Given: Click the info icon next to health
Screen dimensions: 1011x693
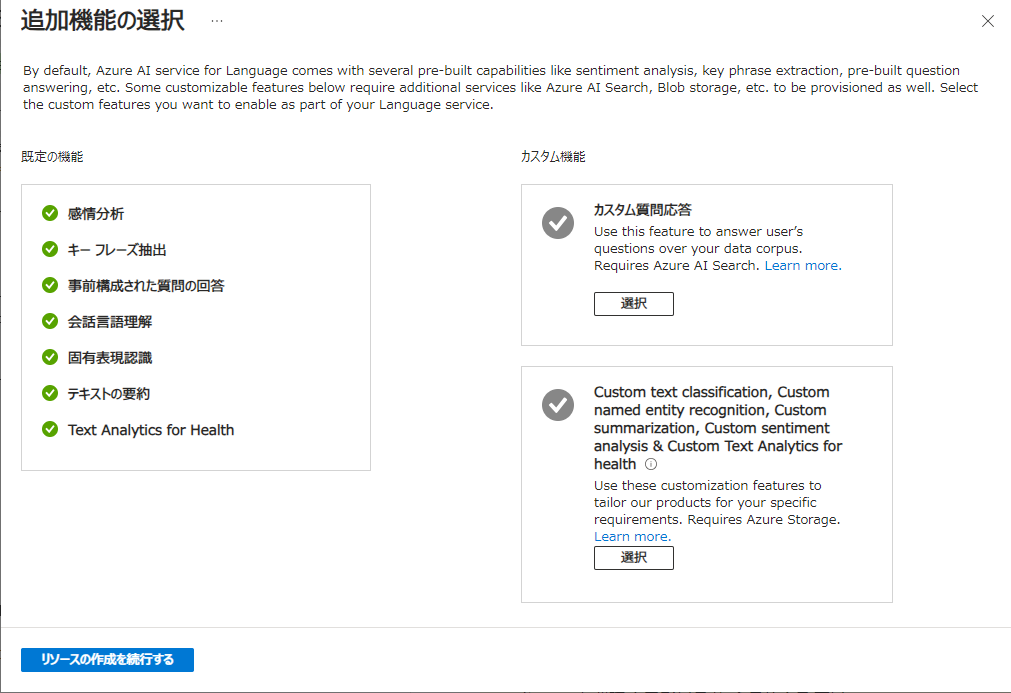Looking at the screenshot, I should [651, 464].
